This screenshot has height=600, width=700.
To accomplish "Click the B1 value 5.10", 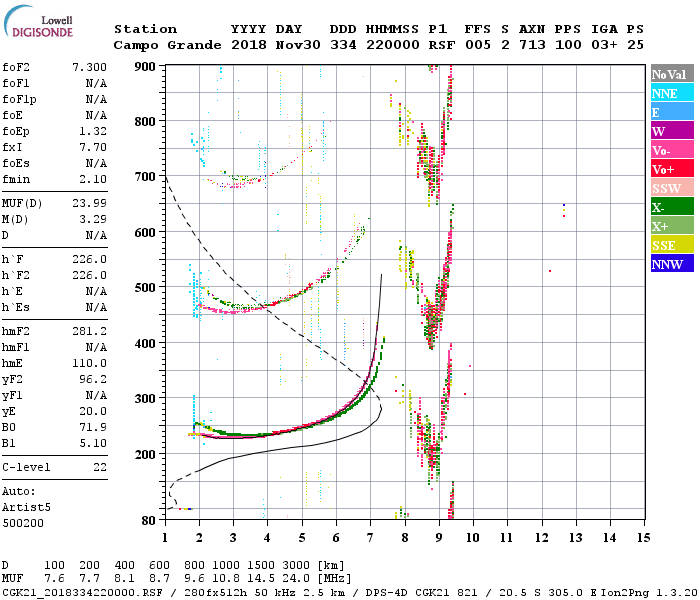I will click(93, 443).
